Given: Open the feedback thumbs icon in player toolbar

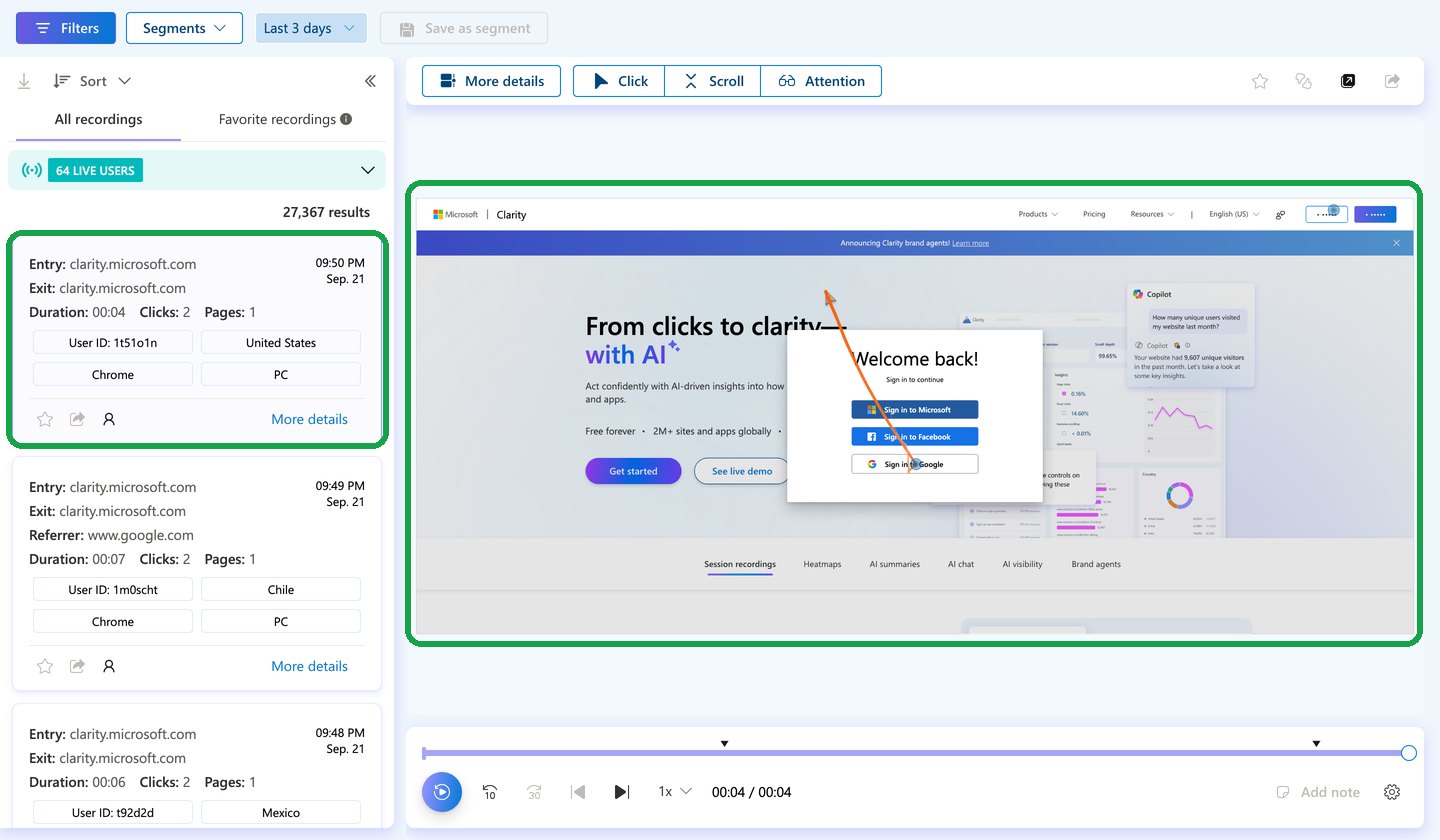Looking at the screenshot, I should click(x=1303, y=81).
